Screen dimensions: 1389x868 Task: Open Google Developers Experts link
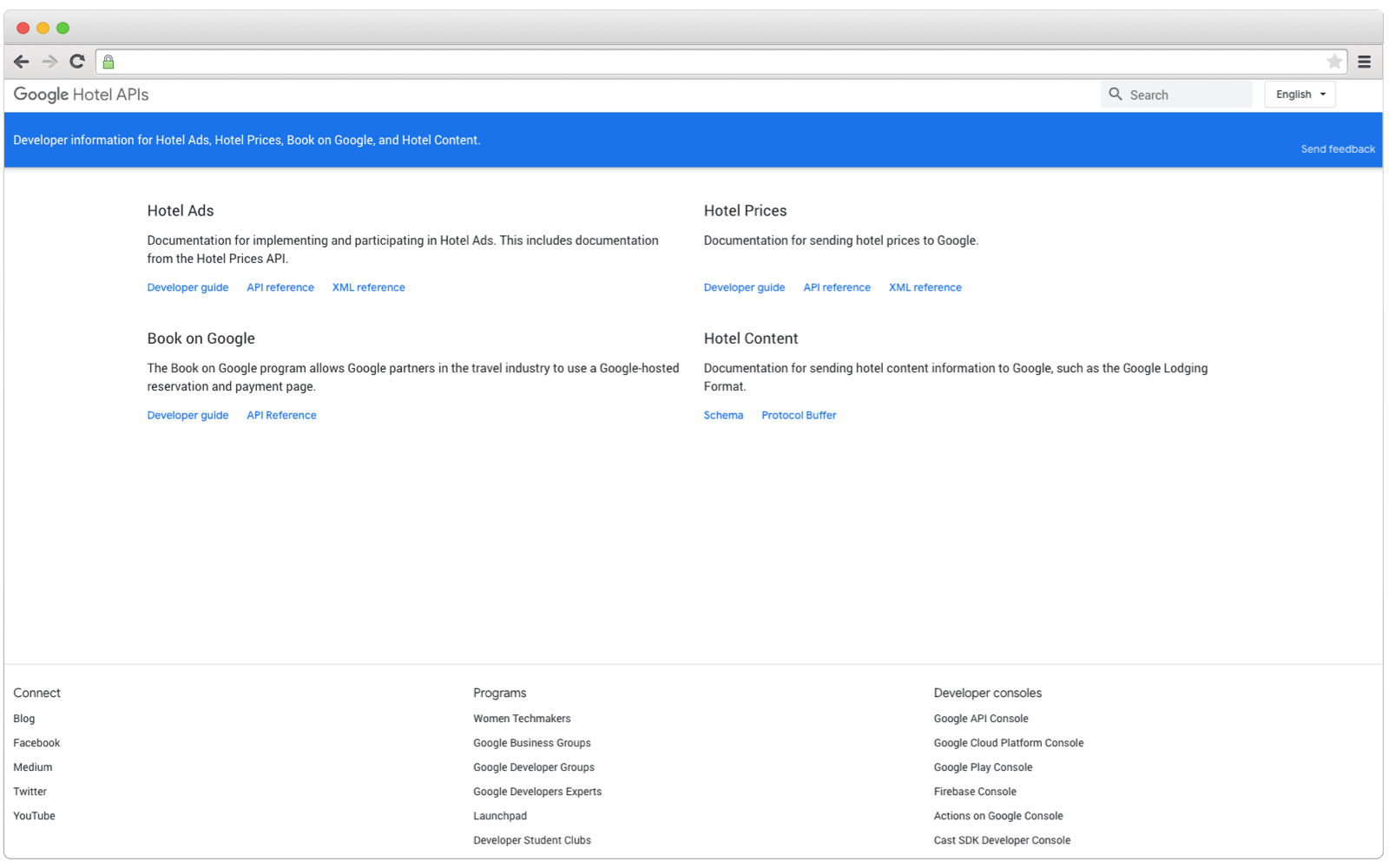(x=537, y=792)
